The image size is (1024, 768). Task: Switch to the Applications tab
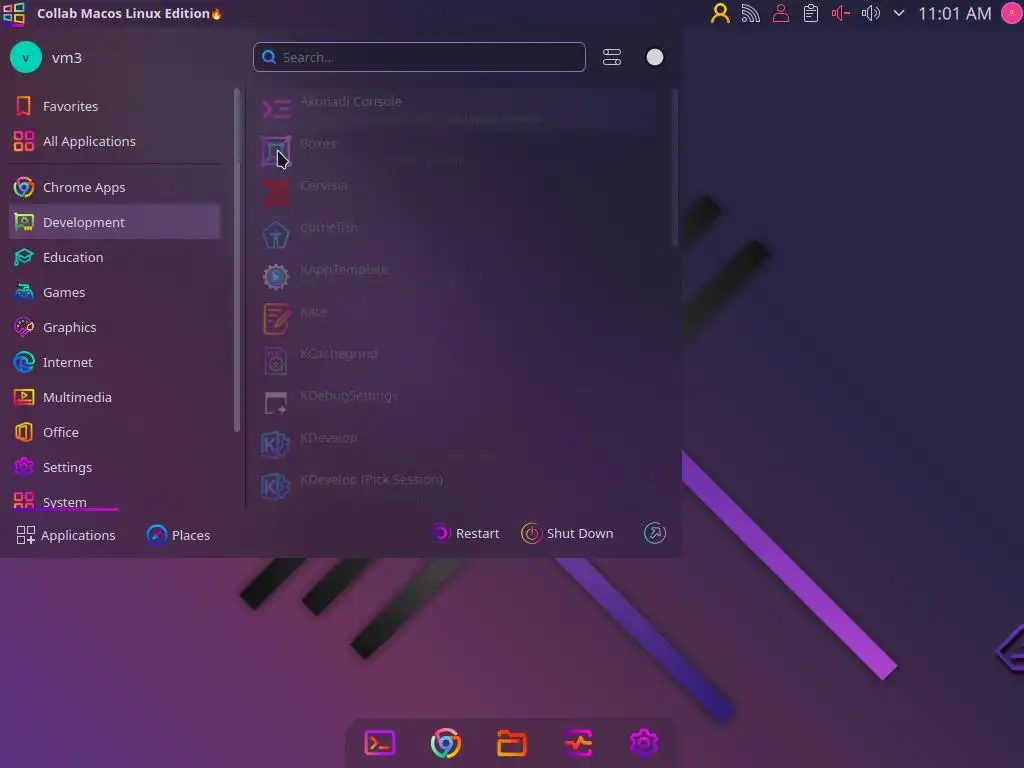pos(66,535)
